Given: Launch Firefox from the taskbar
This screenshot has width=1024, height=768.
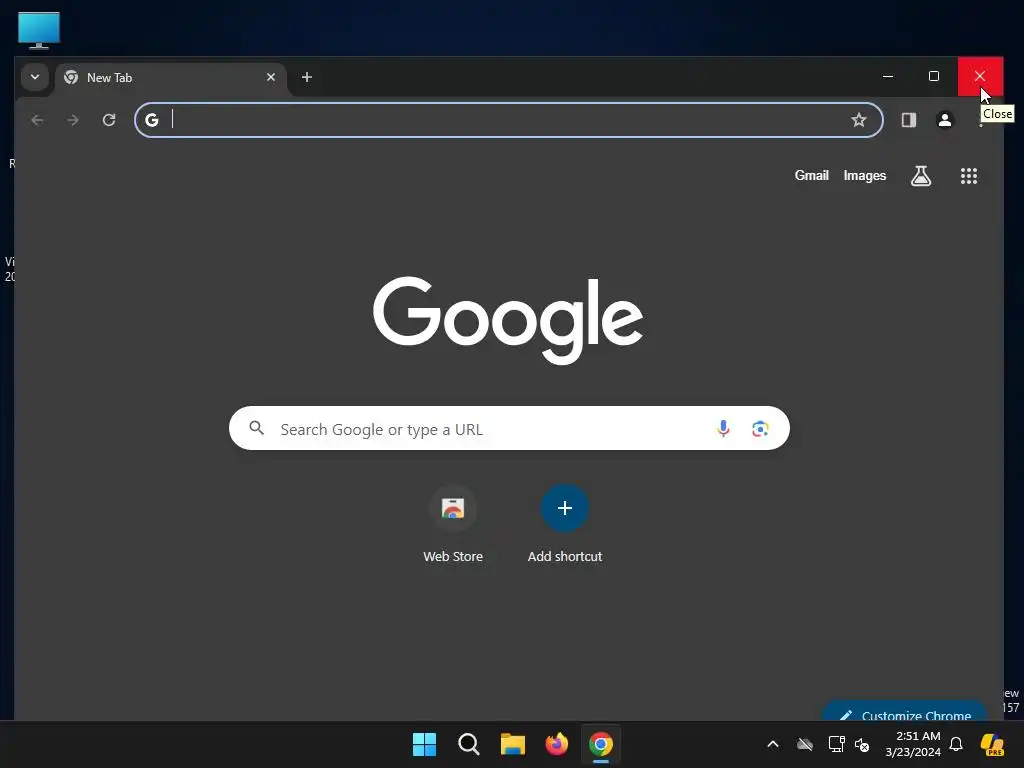Looking at the screenshot, I should click(556, 744).
